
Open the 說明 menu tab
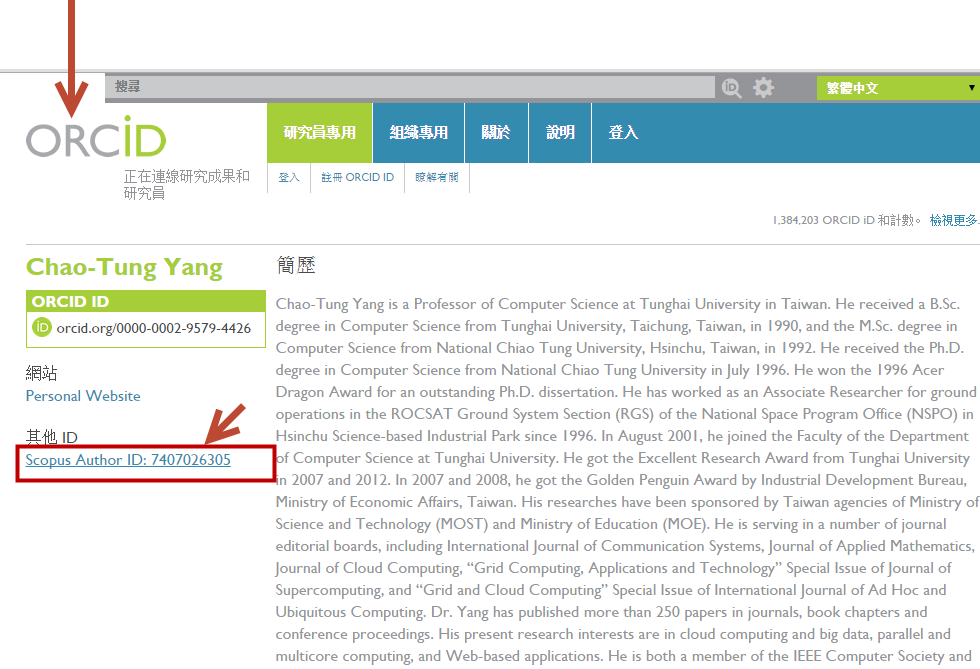[560, 133]
